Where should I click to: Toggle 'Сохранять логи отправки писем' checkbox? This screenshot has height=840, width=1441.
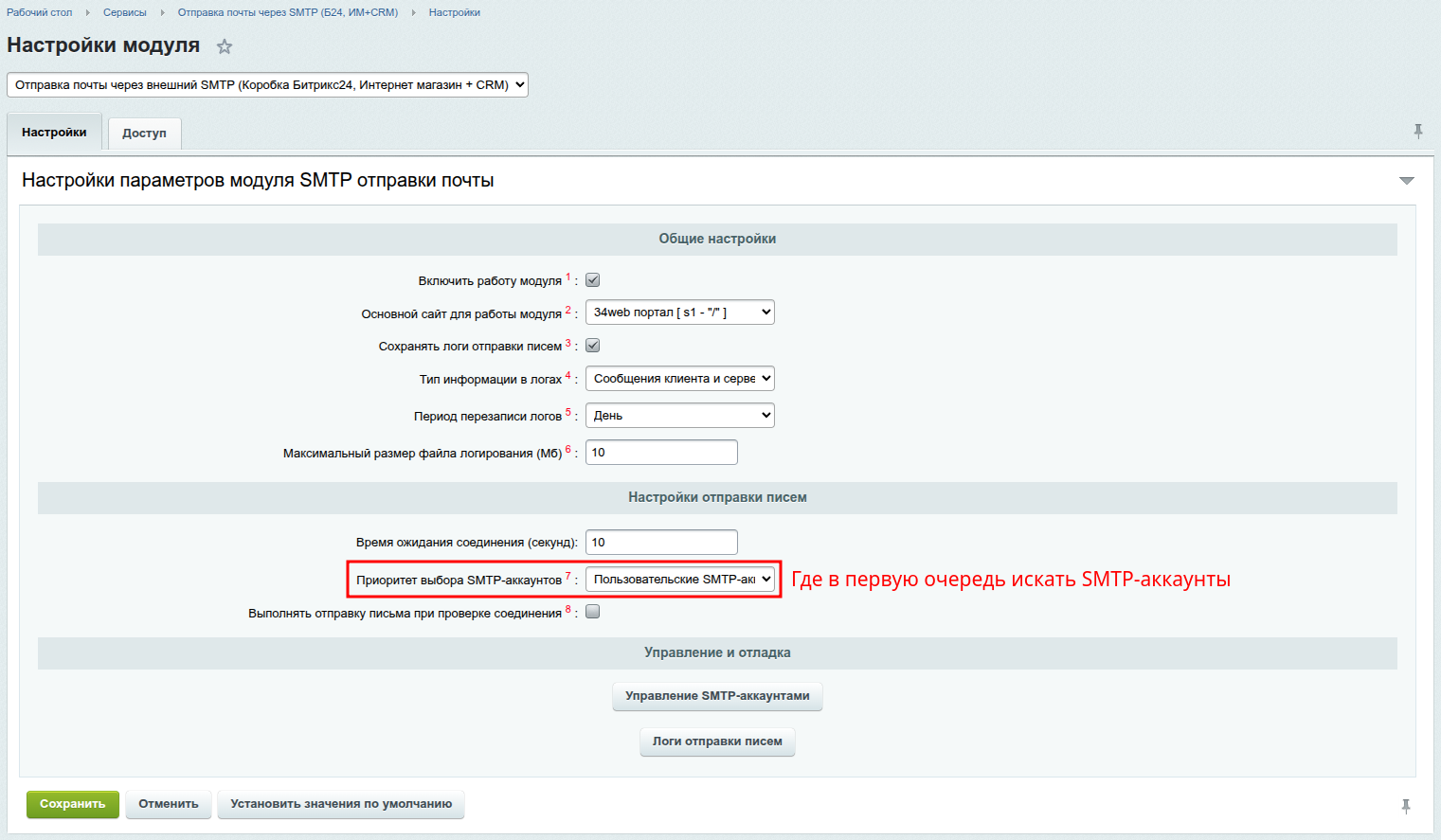593,346
